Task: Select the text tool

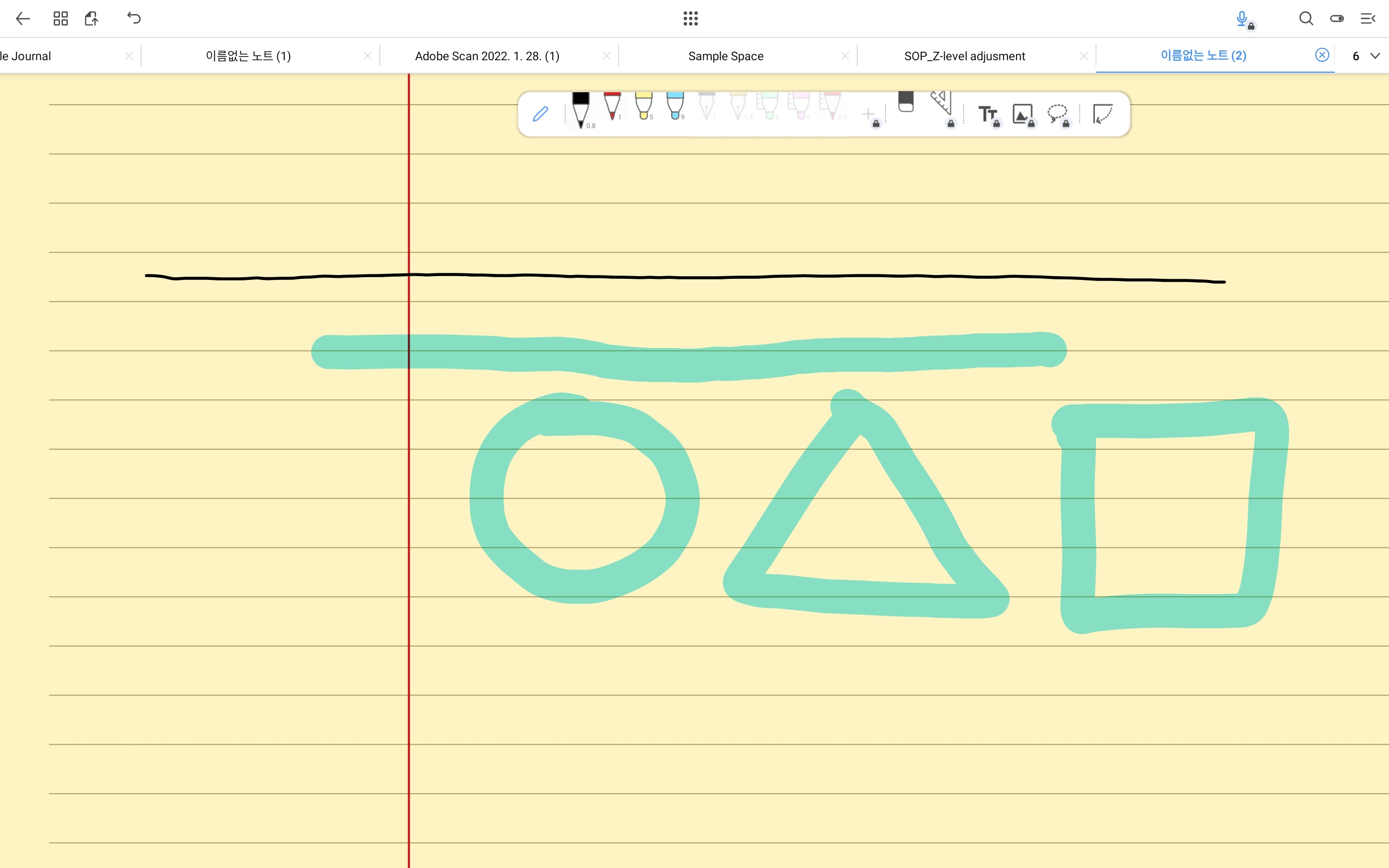Action: click(x=987, y=114)
